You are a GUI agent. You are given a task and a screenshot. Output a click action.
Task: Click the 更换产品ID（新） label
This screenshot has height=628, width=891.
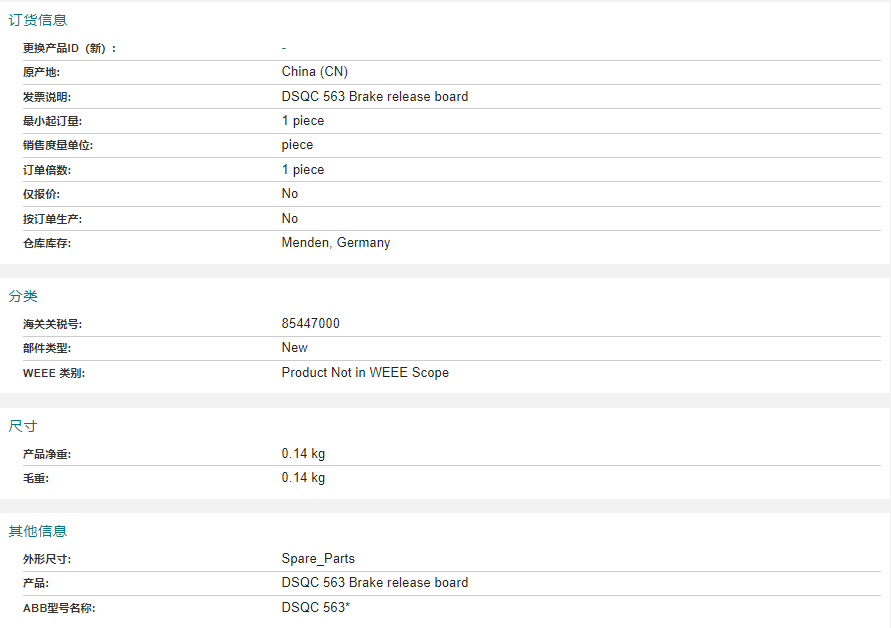[x=69, y=48]
